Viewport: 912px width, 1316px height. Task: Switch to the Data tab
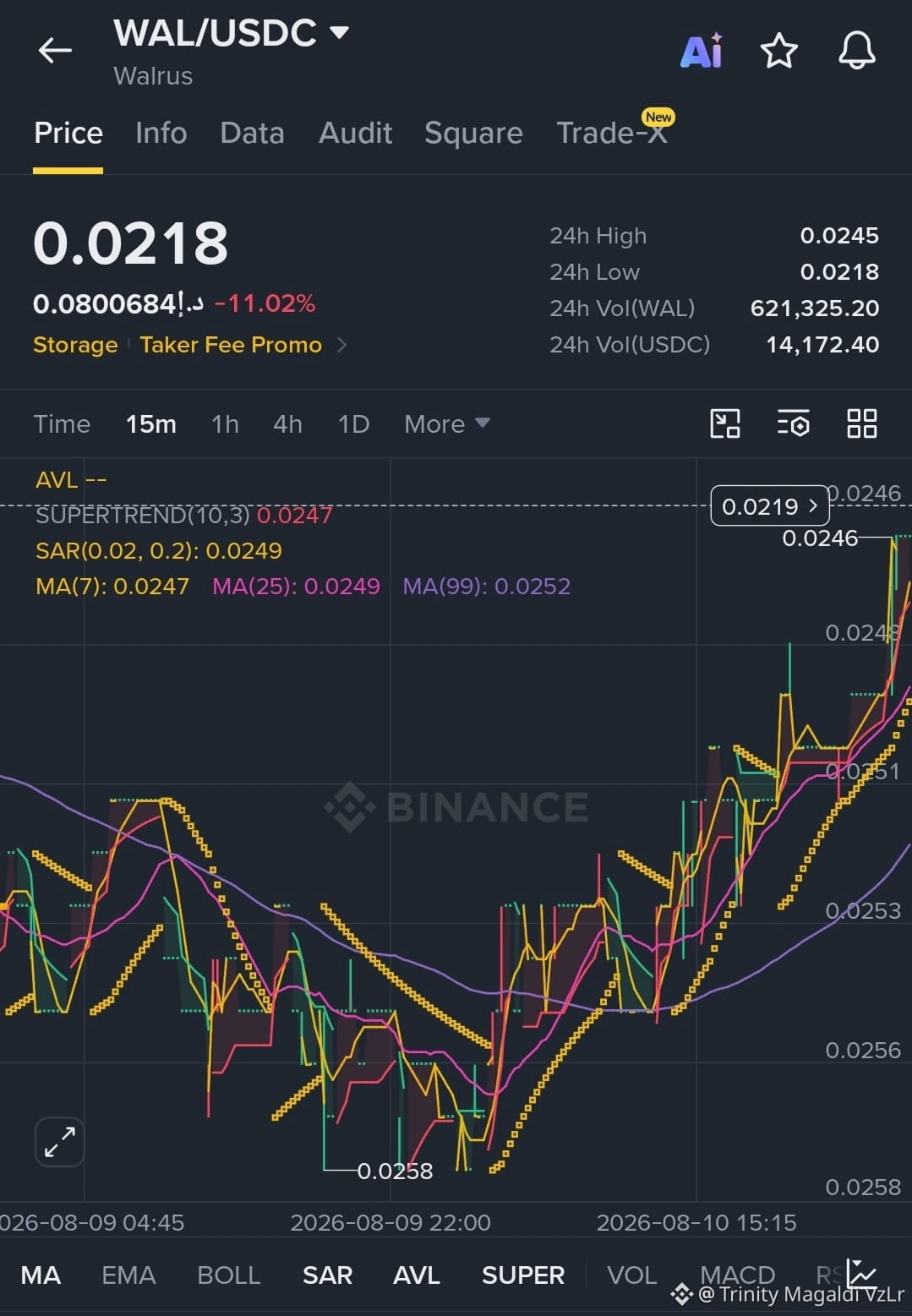tap(252, 133)
